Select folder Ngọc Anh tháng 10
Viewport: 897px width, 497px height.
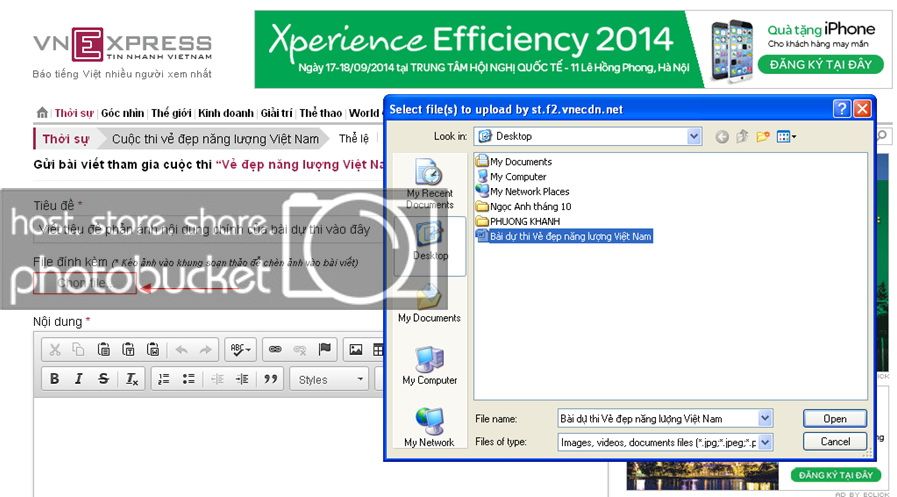click(x=523, y=206)
